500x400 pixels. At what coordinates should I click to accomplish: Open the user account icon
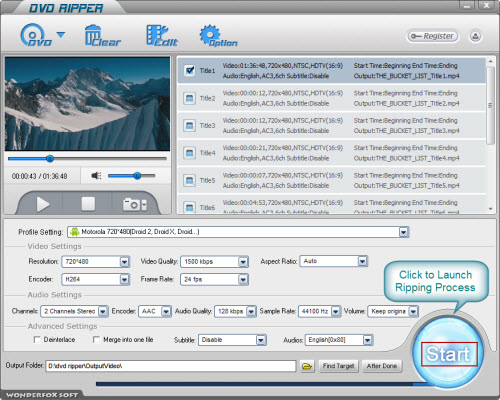point(475,36)
